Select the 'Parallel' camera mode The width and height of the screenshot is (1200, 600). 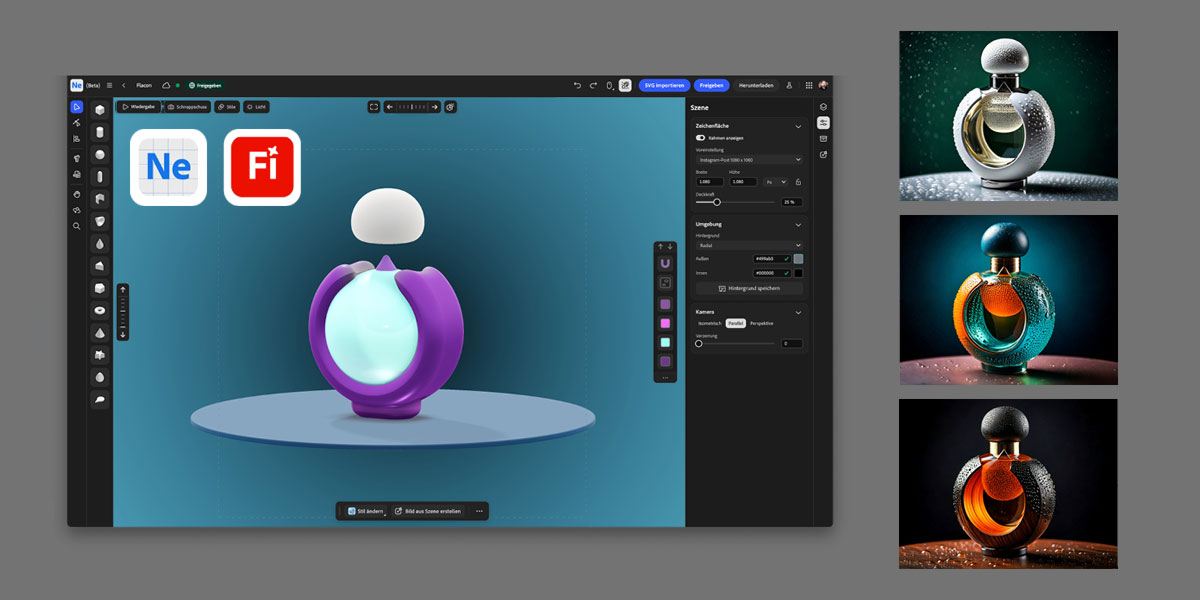735,323
